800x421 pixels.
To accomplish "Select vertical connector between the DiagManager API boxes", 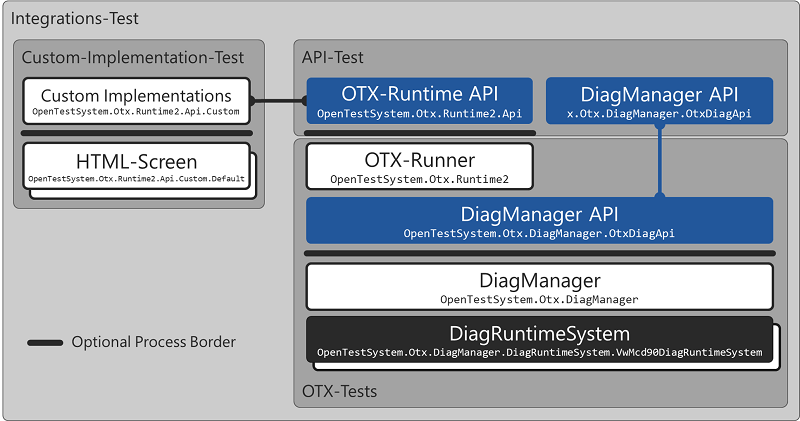I will click(659, 162).
